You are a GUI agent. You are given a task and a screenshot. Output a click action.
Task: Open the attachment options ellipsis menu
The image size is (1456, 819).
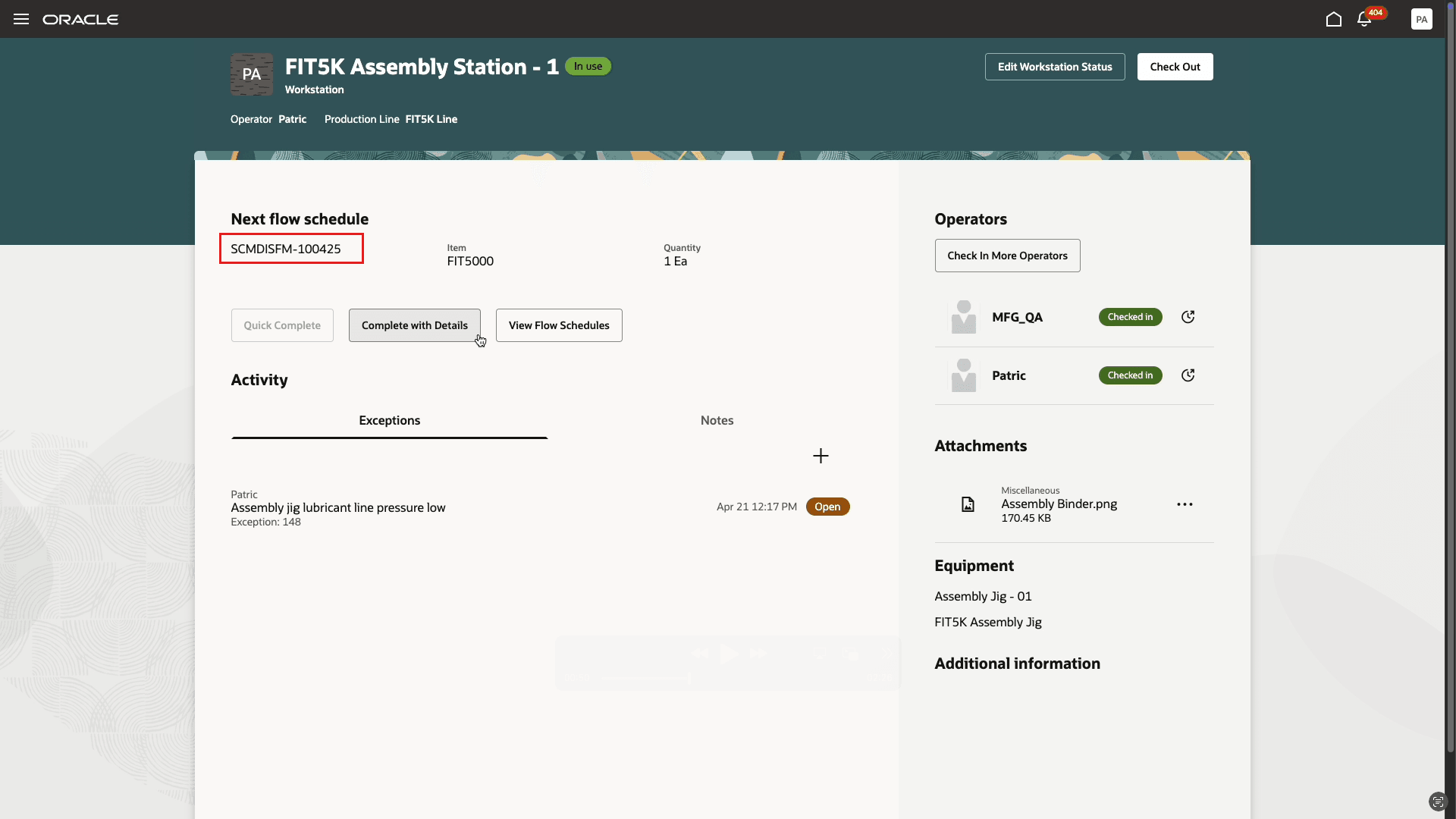(1185, 504)
